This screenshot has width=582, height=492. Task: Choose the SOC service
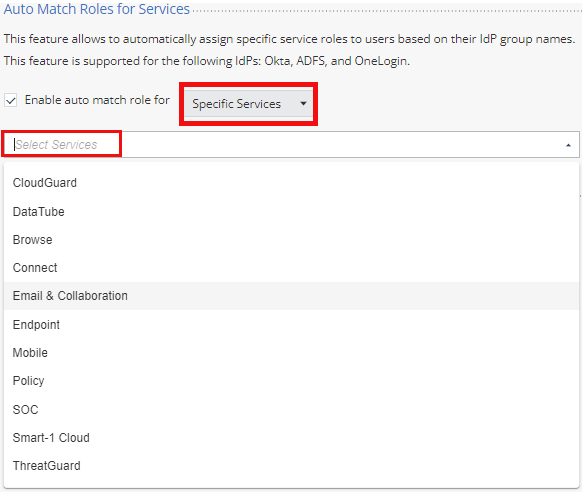[x=291, y=409]
